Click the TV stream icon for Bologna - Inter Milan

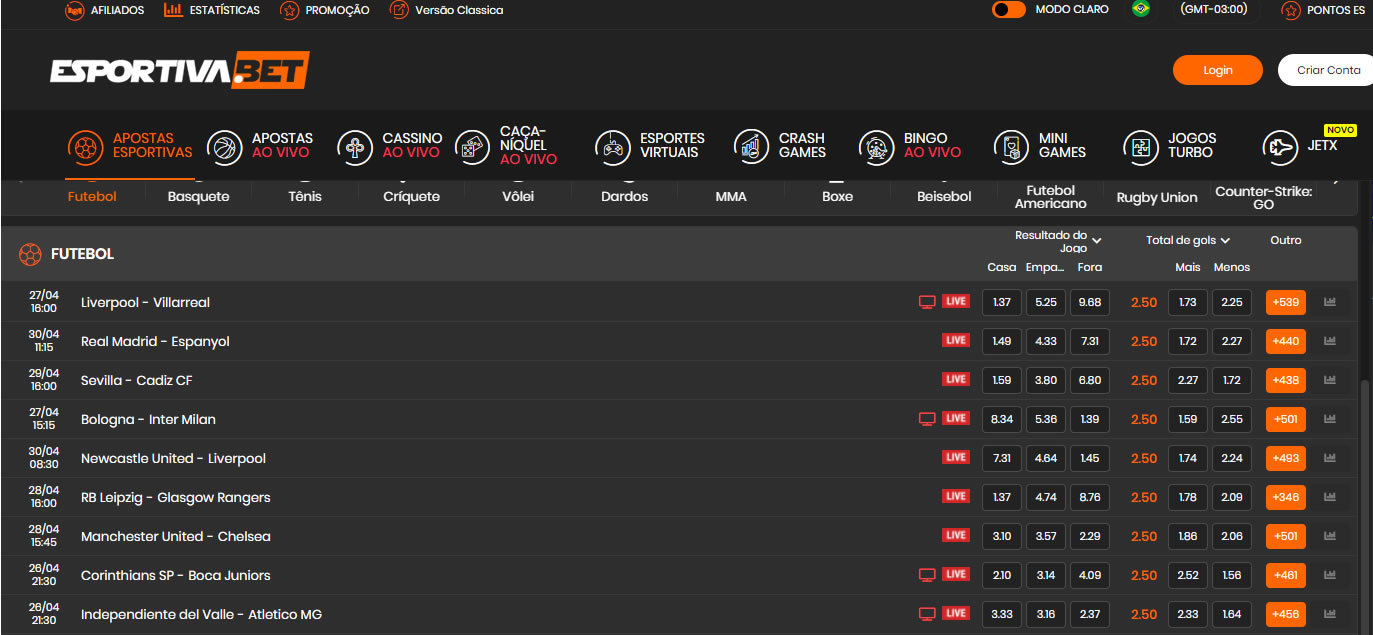click(927, 419)
